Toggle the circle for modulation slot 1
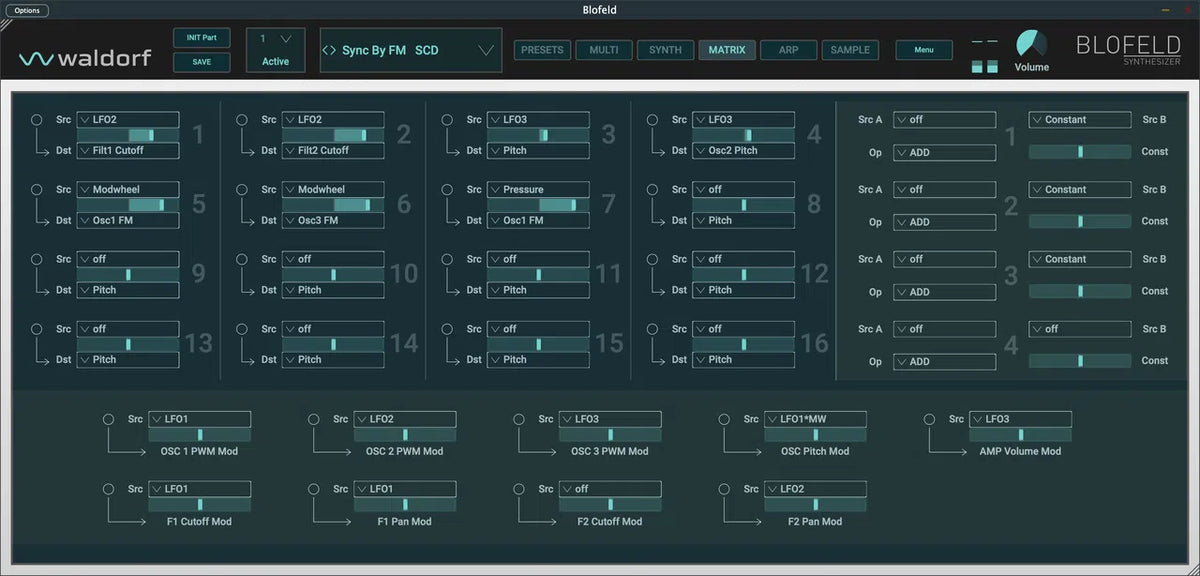The width and height of the screenshot is (1200, 576). point(37,119)
